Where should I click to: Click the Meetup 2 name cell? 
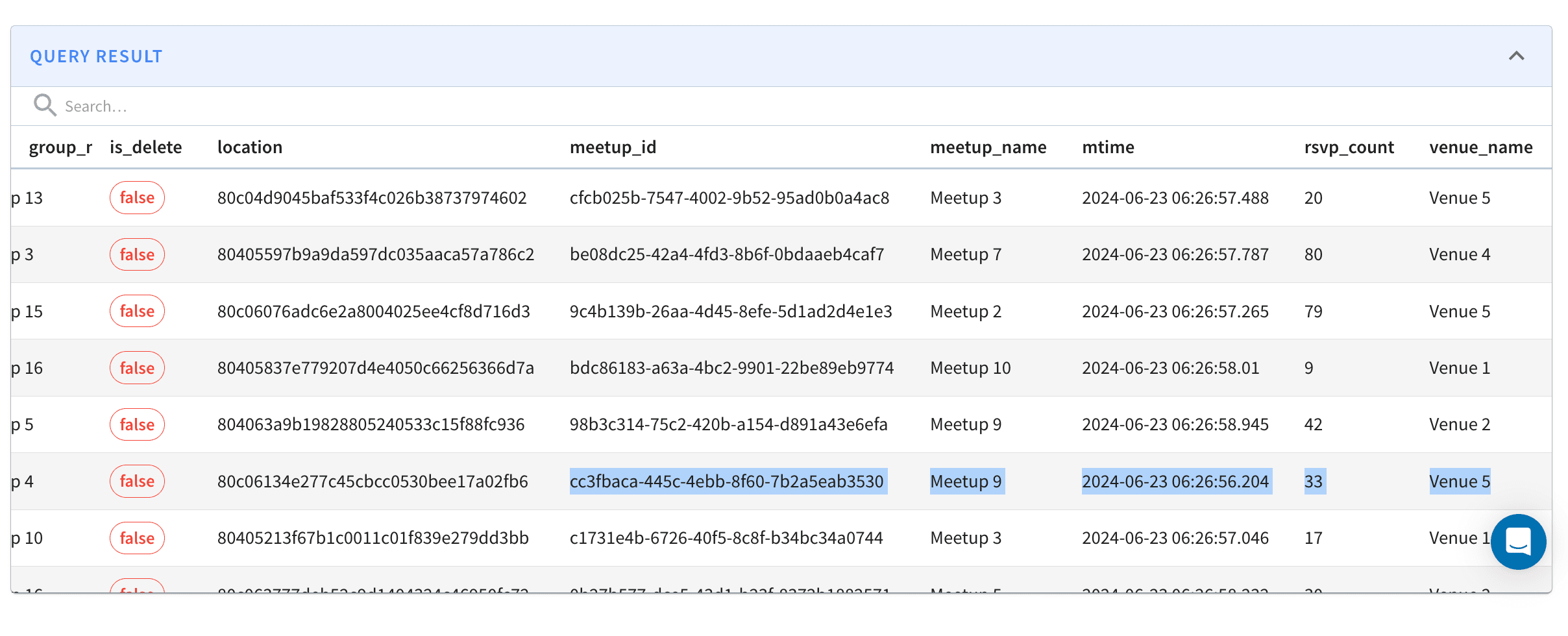(x=966, y=312)
